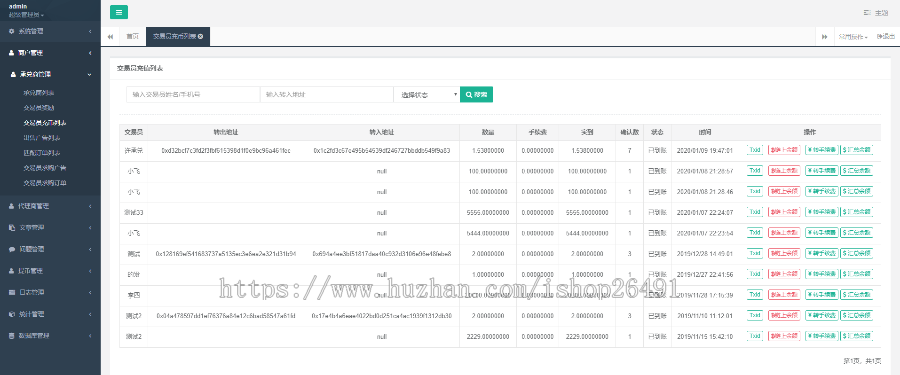Open 交易员求购广告 in the sidebar
This screenshot has height=375, width=900.
[x=45, y=168]
